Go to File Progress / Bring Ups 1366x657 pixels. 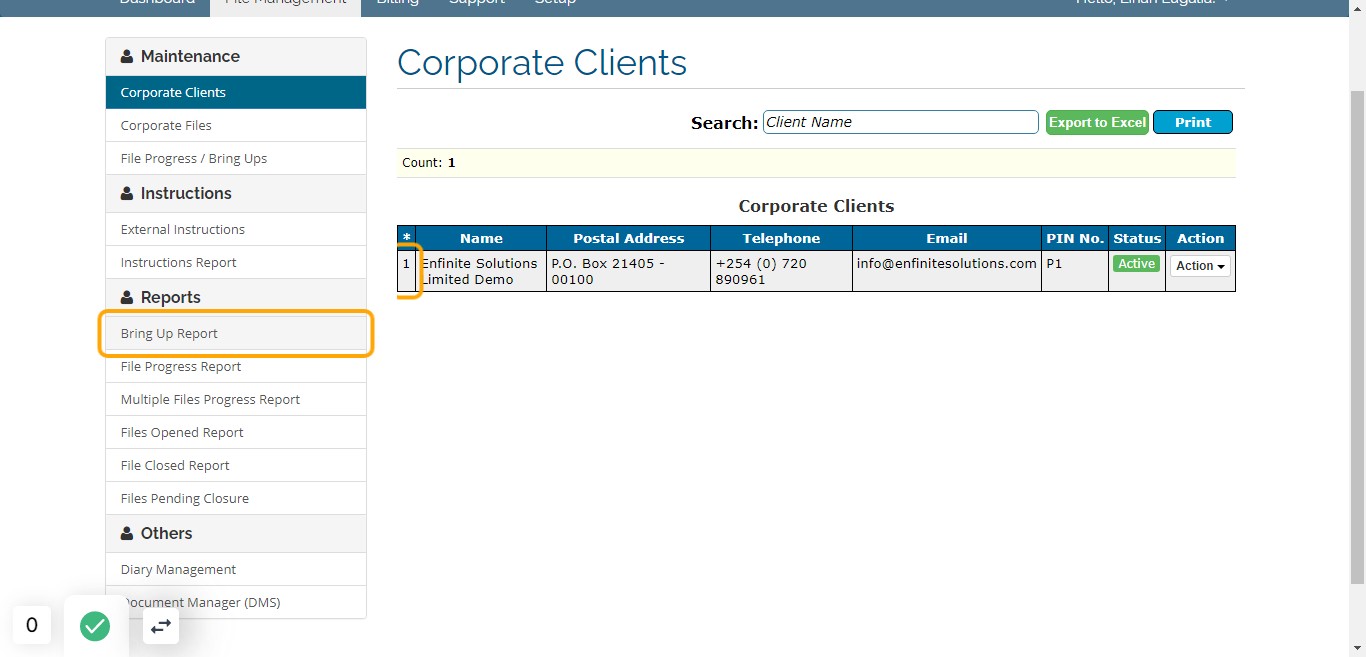point(236,158)
